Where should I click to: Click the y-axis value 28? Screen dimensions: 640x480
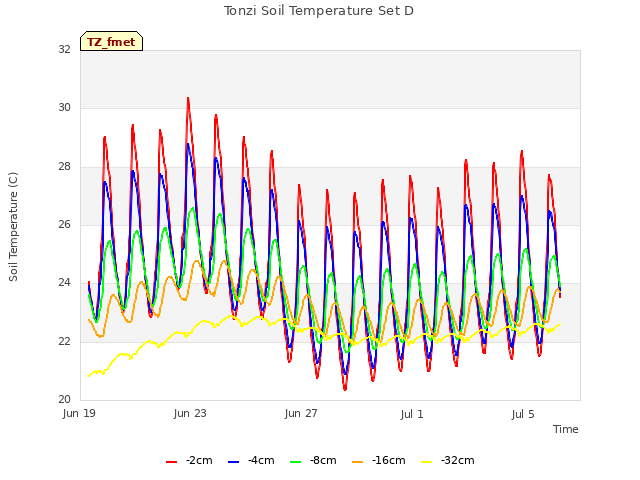click(64, 167)
